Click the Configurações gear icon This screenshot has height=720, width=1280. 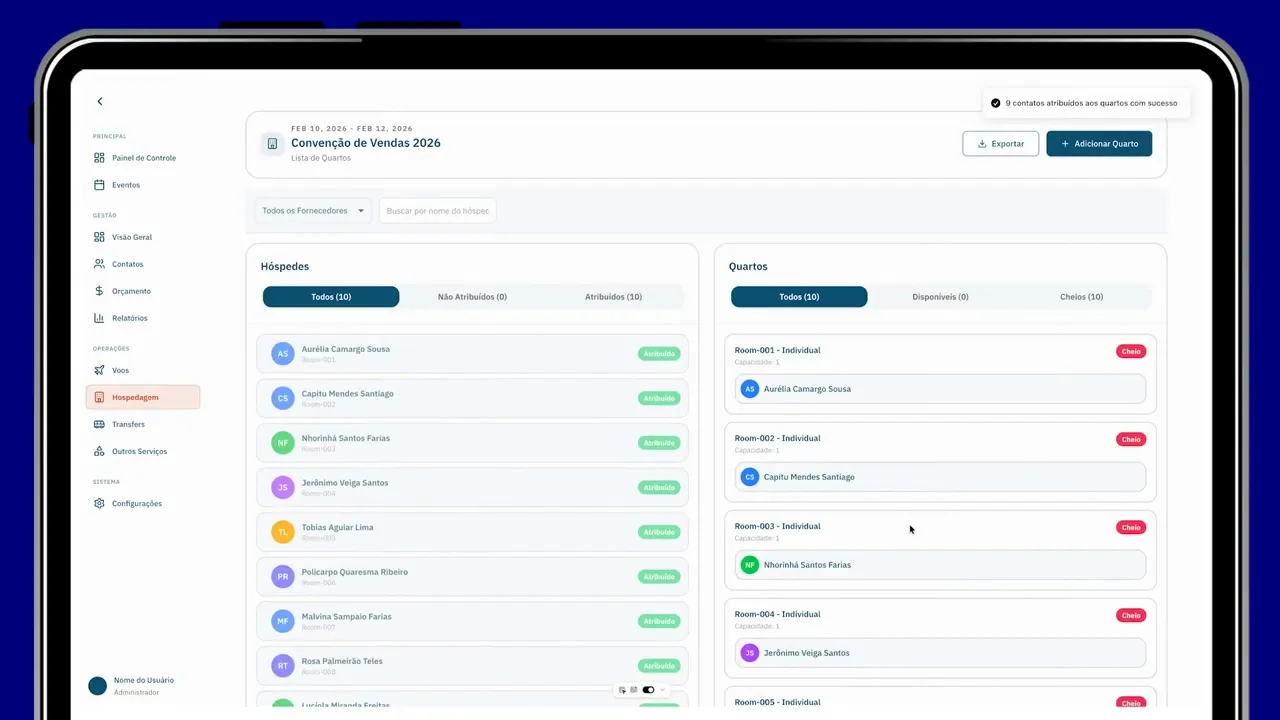[x=99, y=503]
